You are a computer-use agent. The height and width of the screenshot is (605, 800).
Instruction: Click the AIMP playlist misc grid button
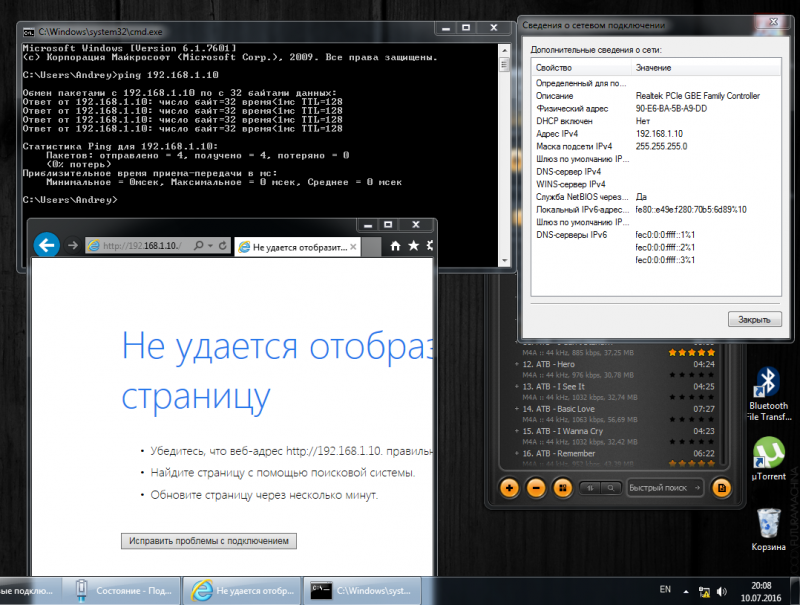pyautogui.click(x=562, y=488)
